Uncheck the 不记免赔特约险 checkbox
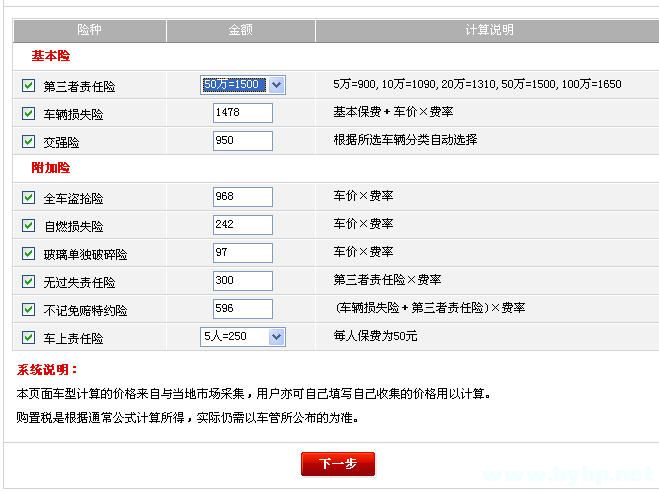This screenshot has height=491, width=659. [x=28, y=310]
